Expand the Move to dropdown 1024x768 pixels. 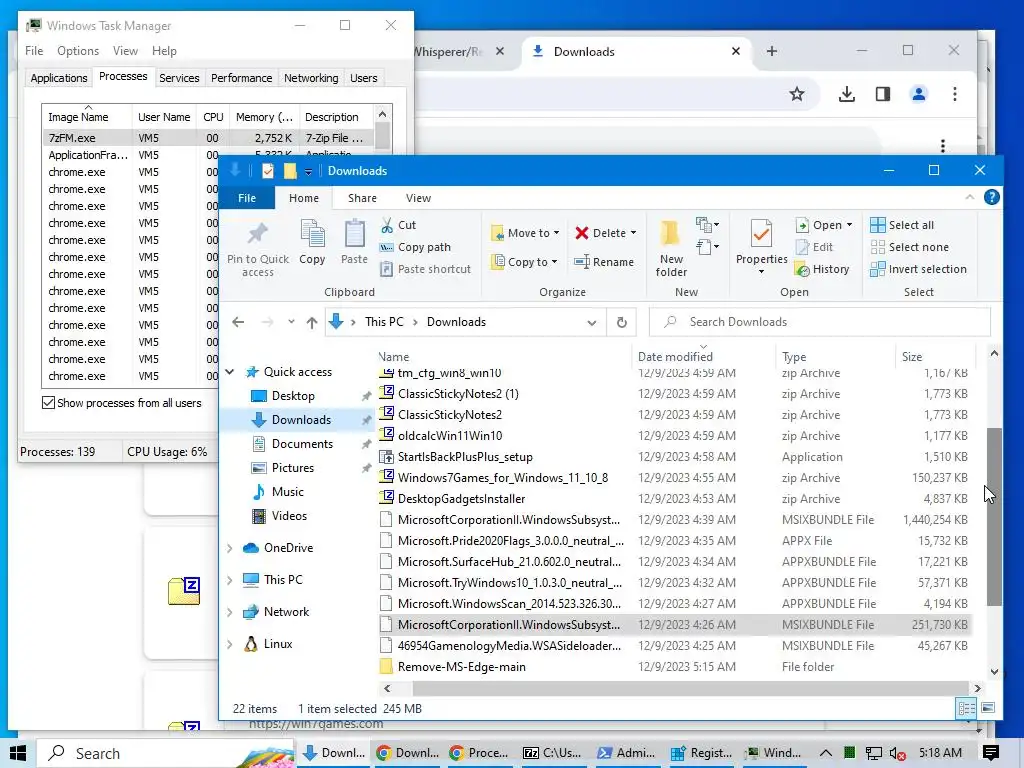pyautogui.click(x=556, y=233)
